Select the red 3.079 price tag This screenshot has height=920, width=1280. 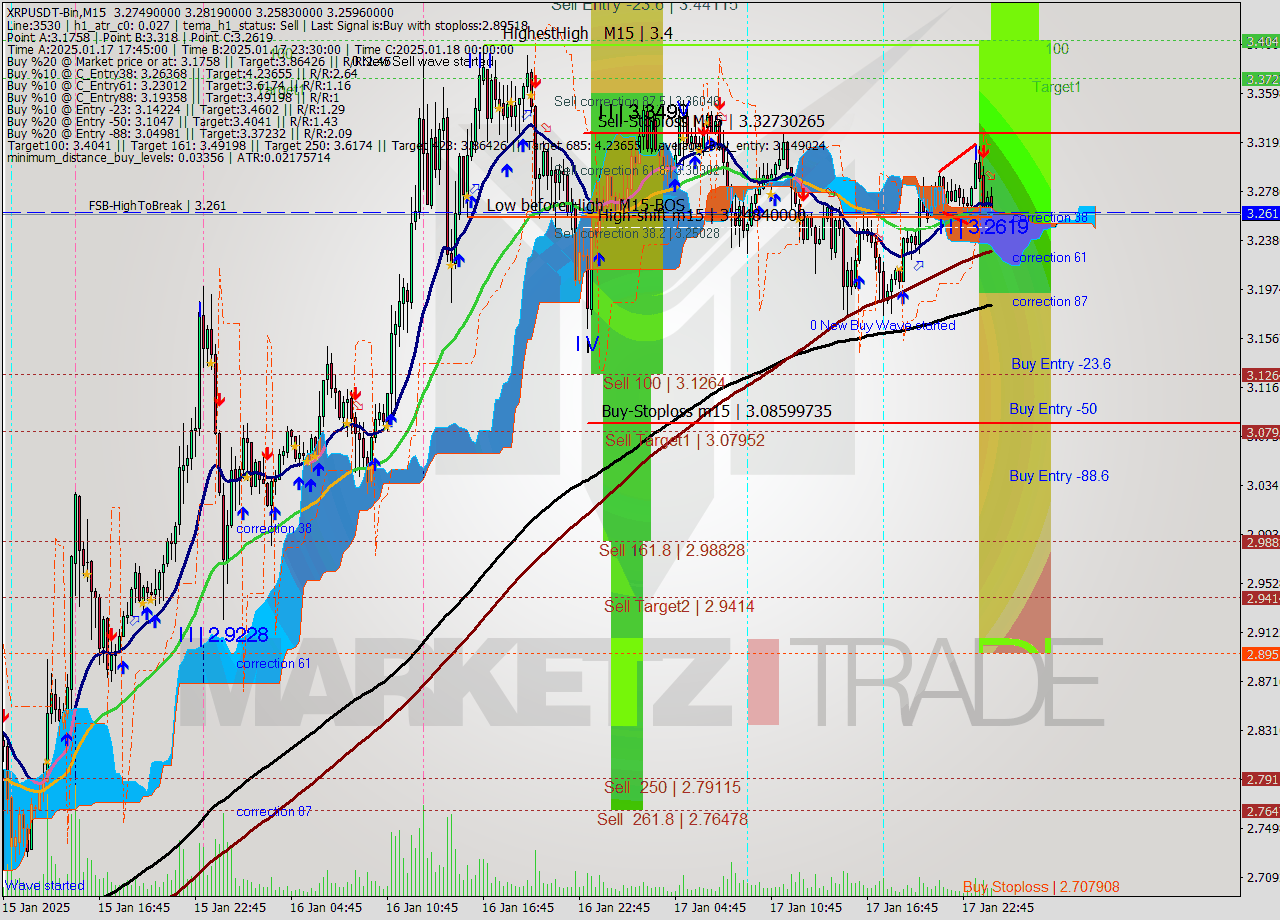point(1260,432)
